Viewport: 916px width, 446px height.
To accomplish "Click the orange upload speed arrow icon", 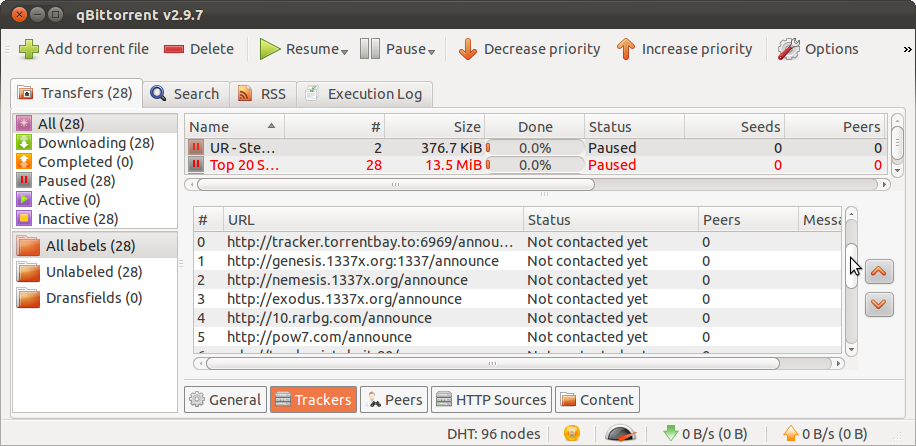I will point(790,433).
